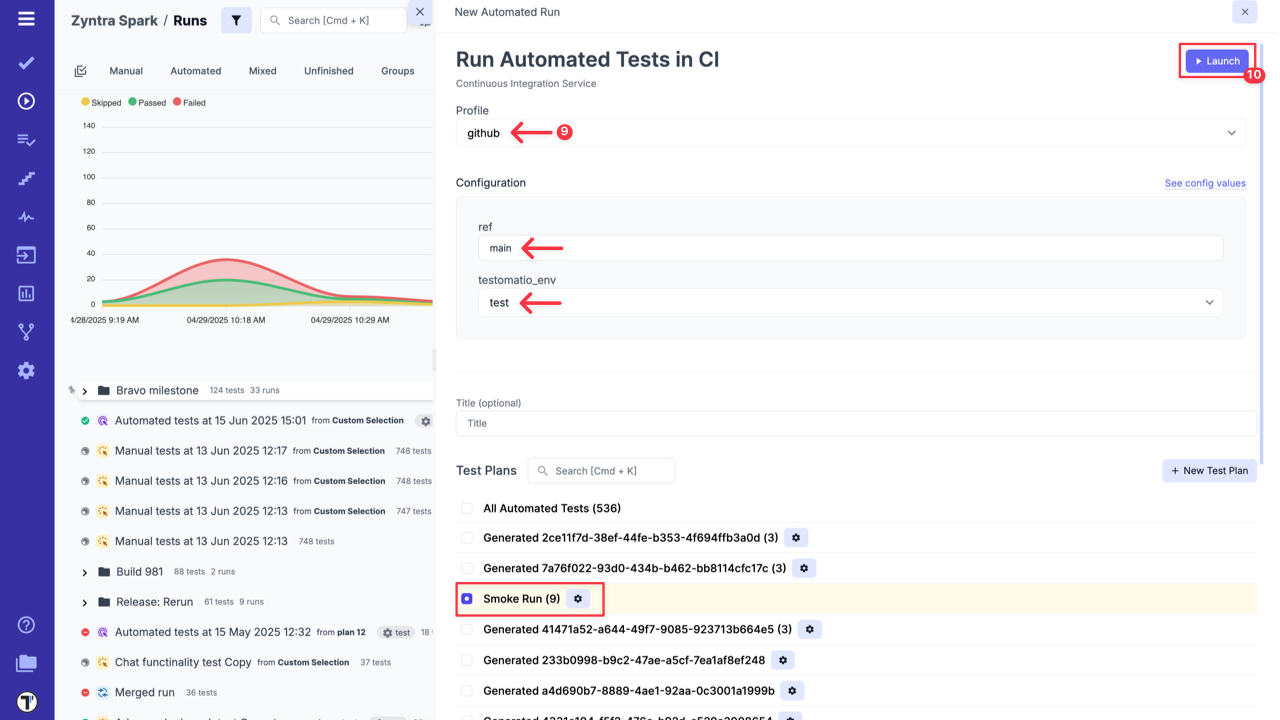The height and width of the screenshot is (720, 1280).
Task: Open the Help question mark icon
Action: click(27, 624)
